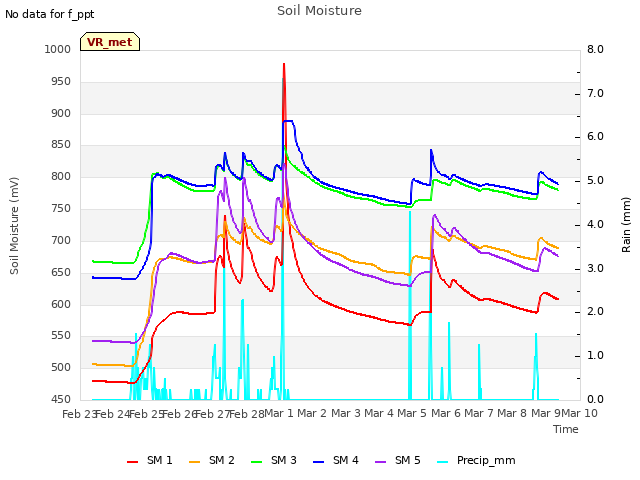Select the 'No data for f_ppt' message

[49, 14]
